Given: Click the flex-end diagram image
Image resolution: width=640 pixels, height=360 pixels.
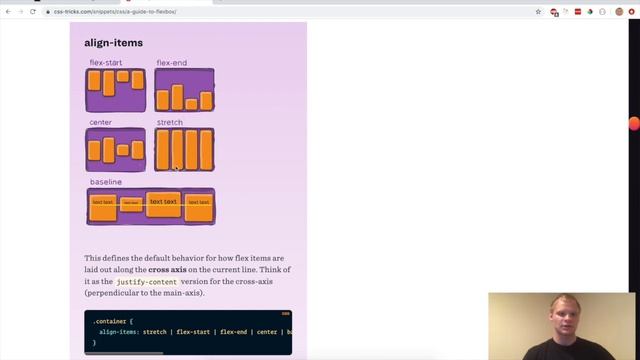Looking at the screenshot, I should [184, 90].
